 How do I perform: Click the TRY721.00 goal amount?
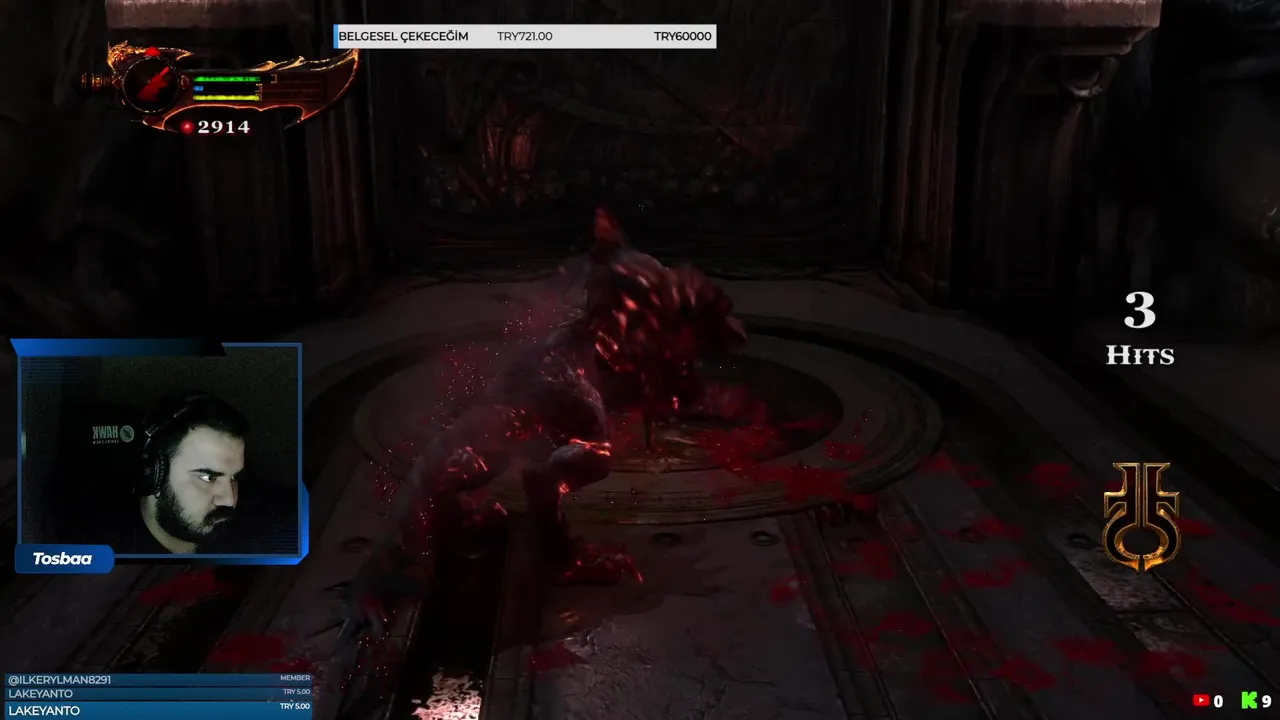pos(525,37)
